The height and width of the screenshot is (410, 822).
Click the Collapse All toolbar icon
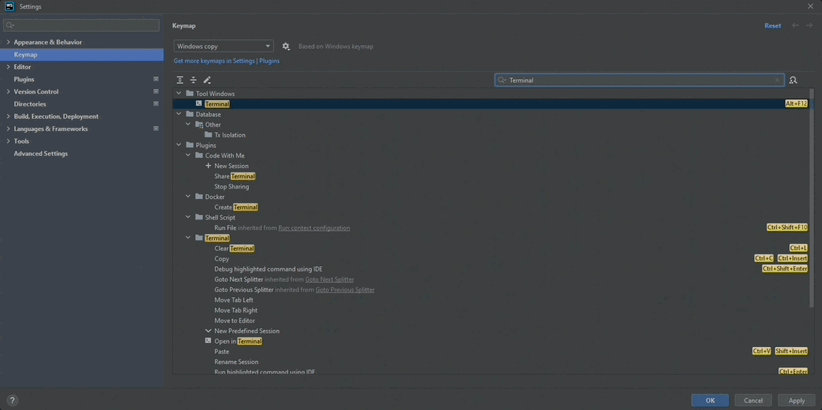tap(193, 80)
